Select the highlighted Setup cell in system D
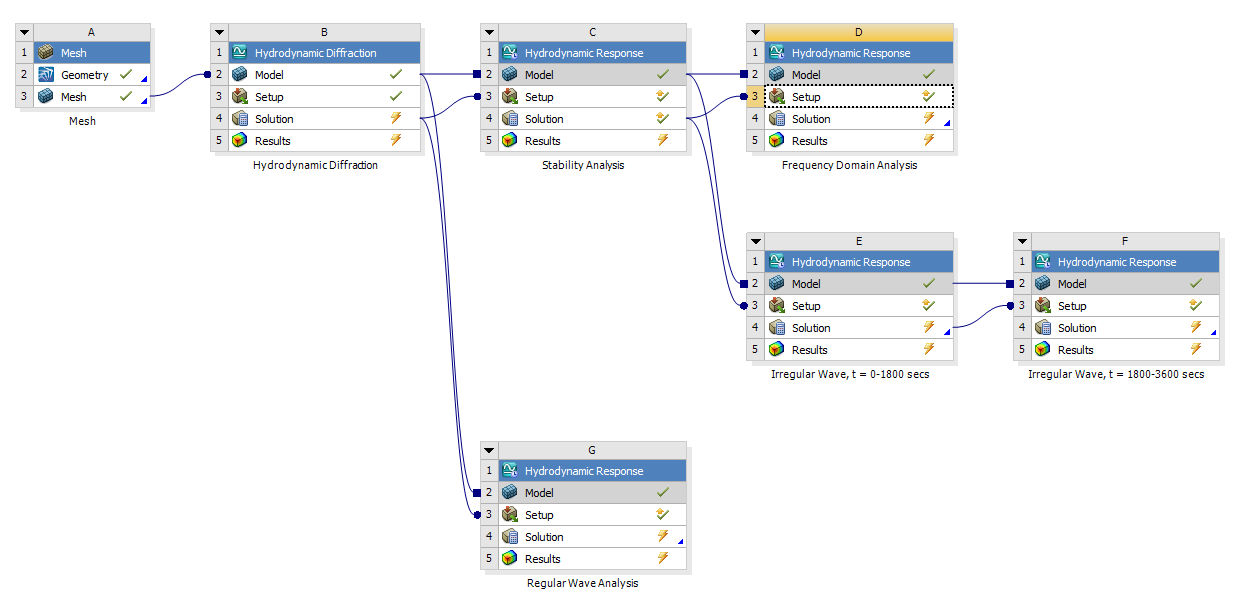 [x=860, y=97]
